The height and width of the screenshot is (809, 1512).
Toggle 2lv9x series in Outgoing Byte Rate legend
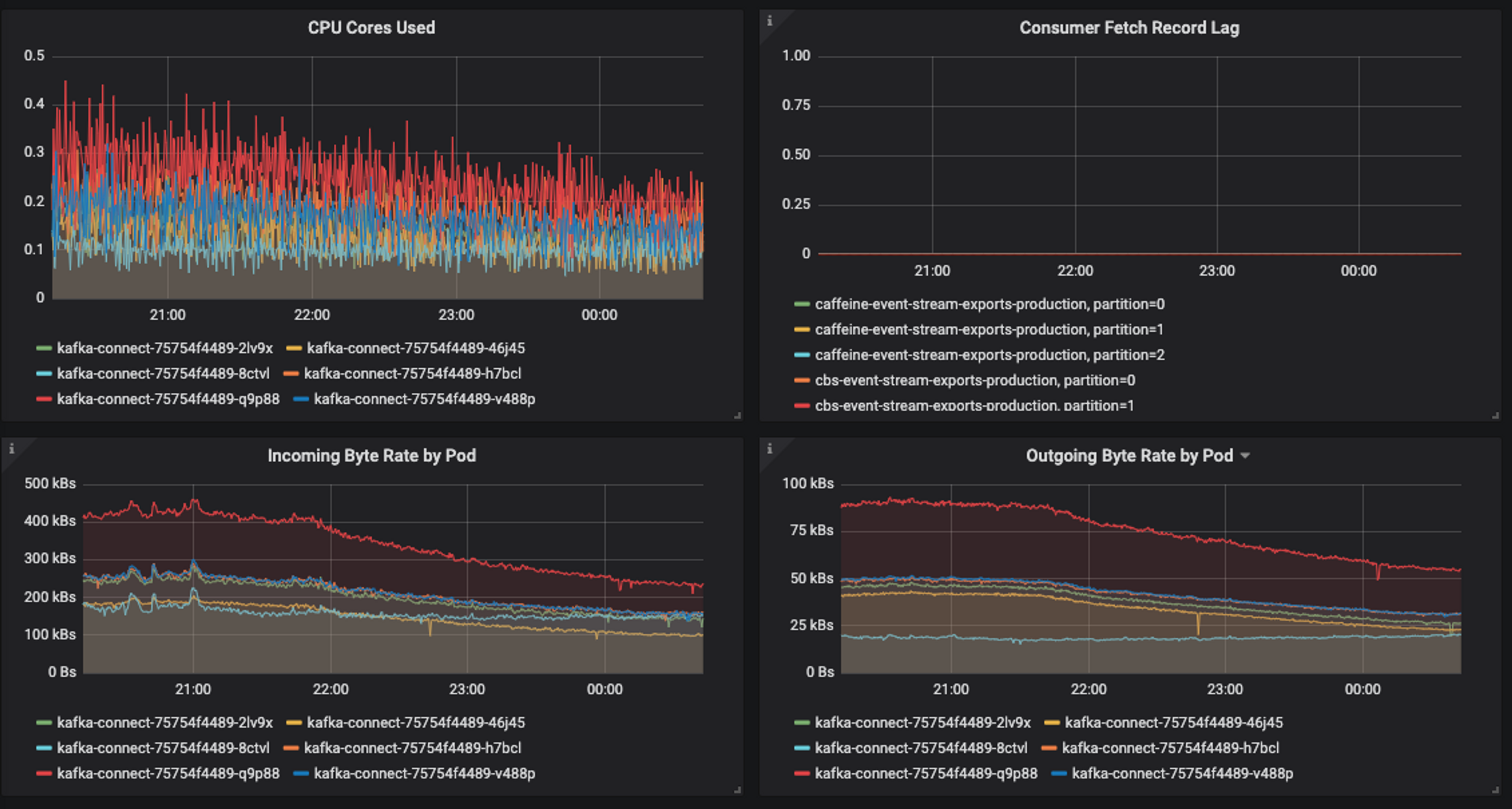(923, 723)
